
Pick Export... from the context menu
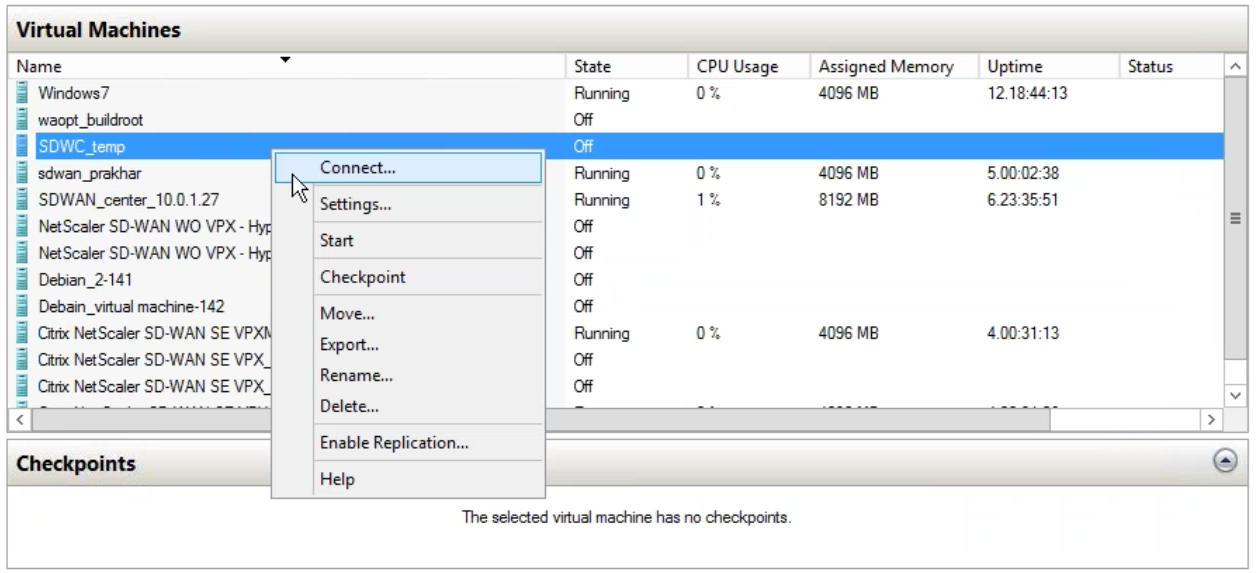(x=408, y=345)
